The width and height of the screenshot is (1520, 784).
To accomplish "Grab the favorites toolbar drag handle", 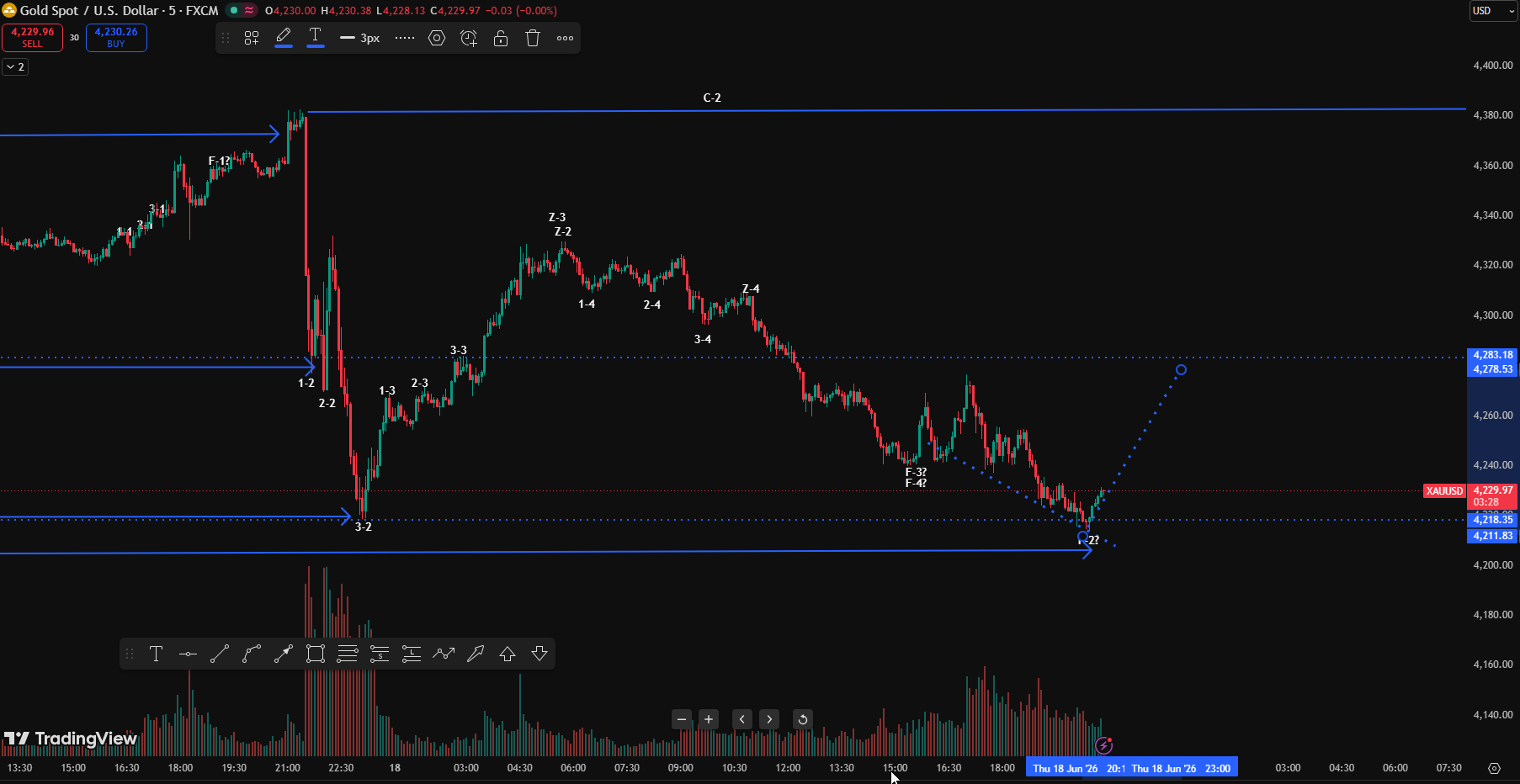I will click(130, 654).
